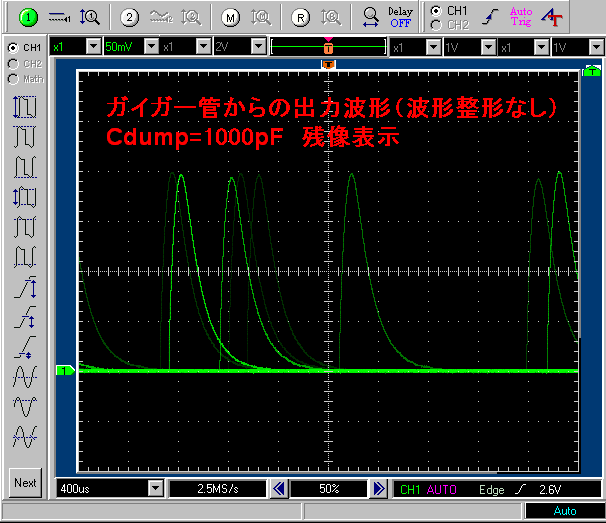
Task: Click the 2.6V trigger level value
Action: point(550,490)
